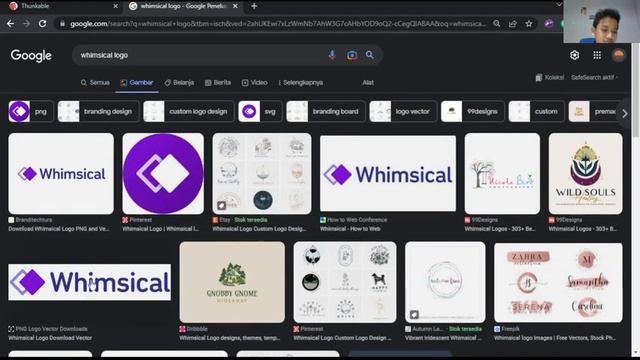Image resolution: width=640 pixels, height=360 pixels.
Task: Filter by branding board chip
Action: tap(326, 111)
